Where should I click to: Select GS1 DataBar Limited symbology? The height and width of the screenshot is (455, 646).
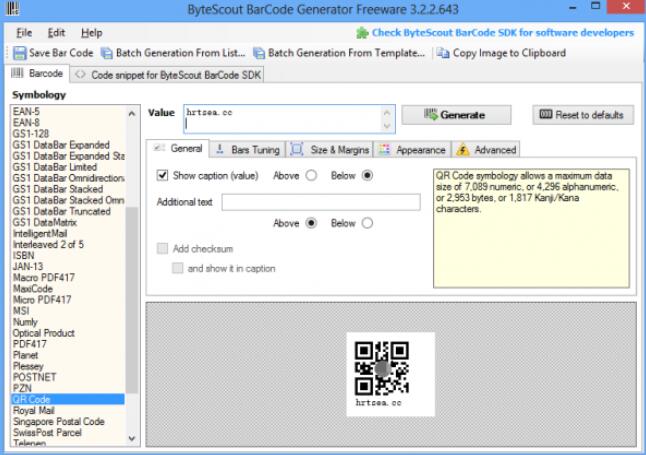point(55,167)
